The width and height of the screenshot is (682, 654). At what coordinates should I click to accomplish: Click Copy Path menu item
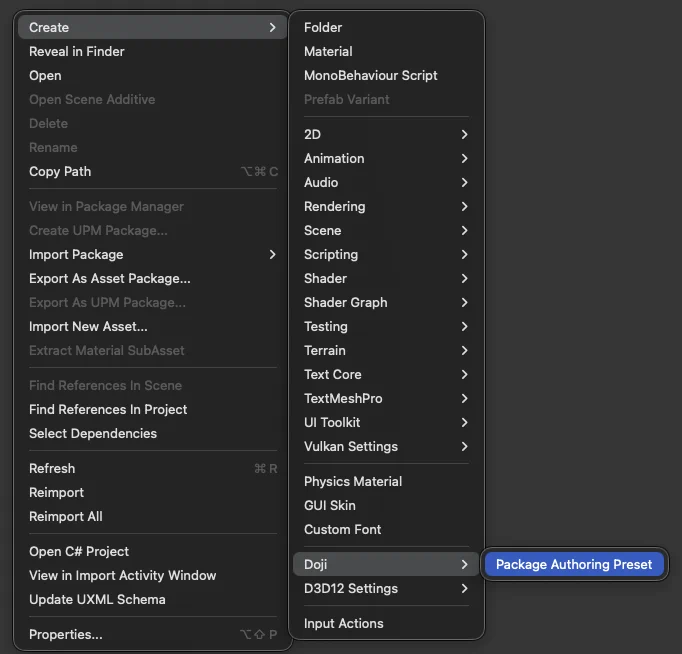152,171
